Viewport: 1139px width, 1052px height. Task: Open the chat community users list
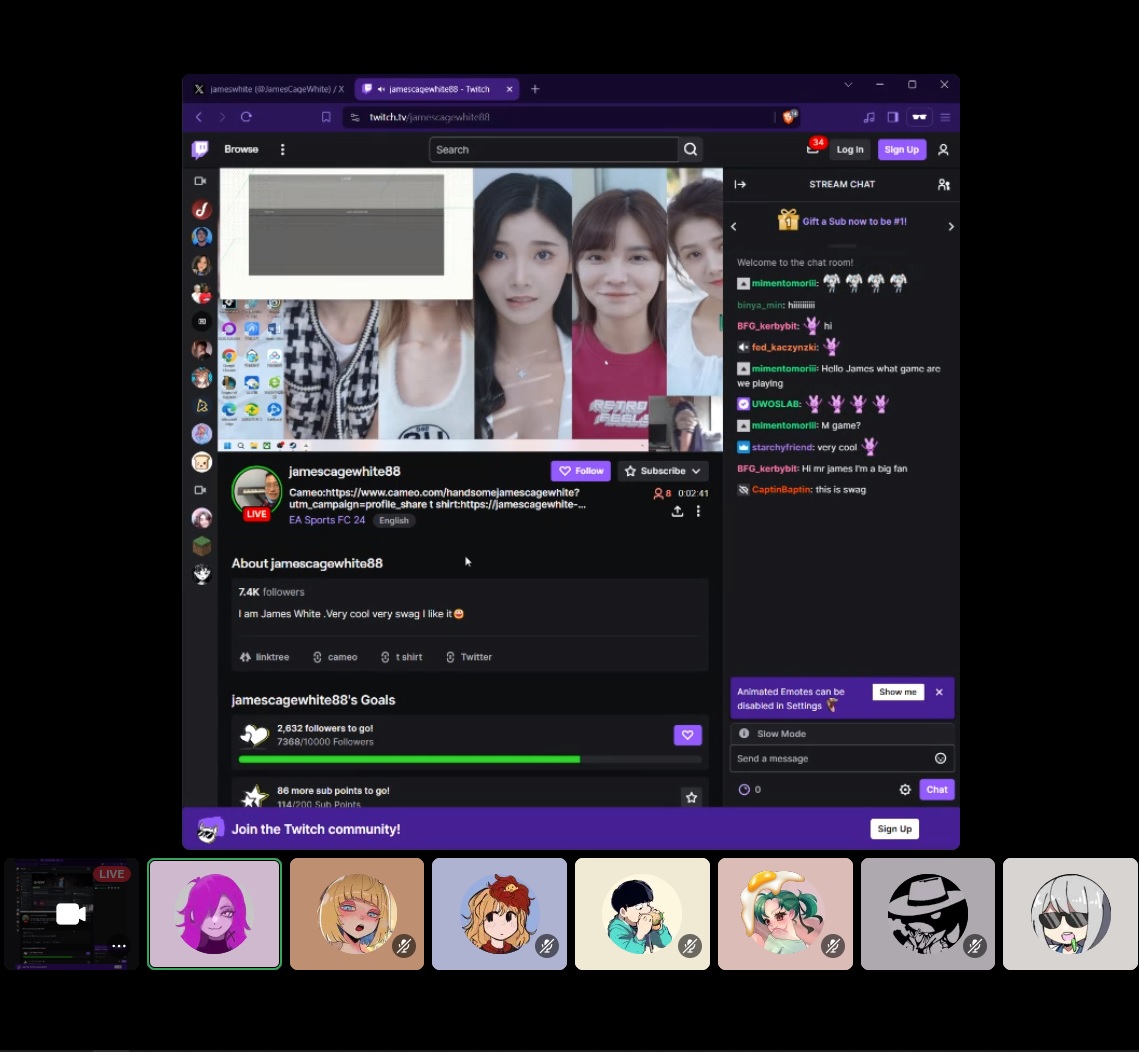[944, 185]
